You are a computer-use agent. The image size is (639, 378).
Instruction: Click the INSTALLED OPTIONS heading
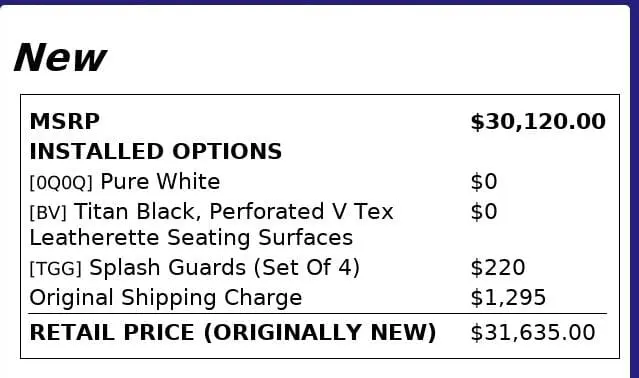pyautogui.click(x=156, y=151)
